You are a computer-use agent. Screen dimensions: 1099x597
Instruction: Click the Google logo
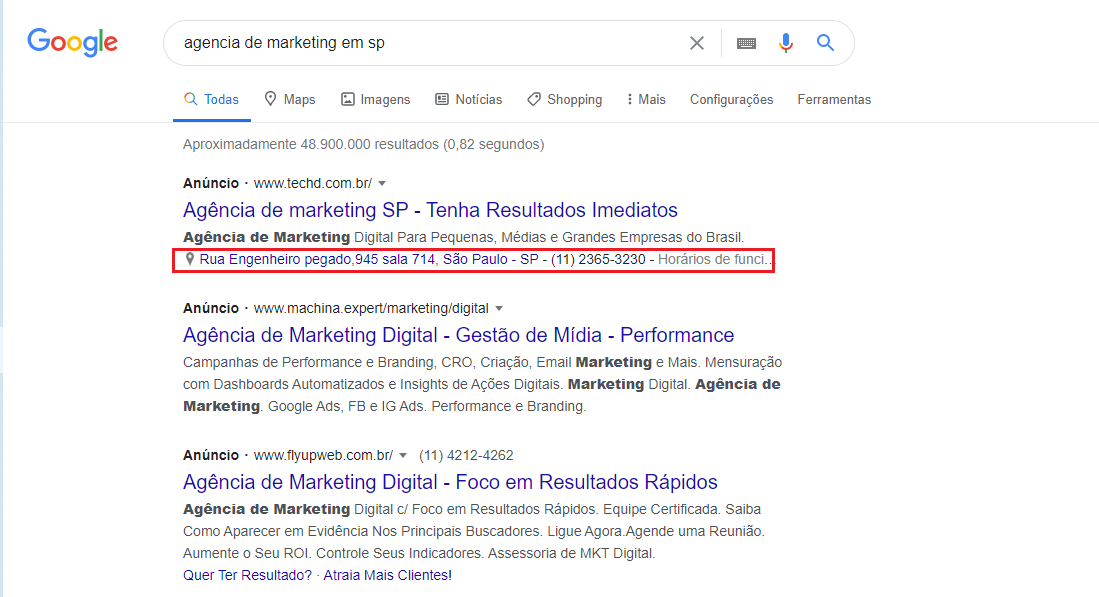(72, 43)
